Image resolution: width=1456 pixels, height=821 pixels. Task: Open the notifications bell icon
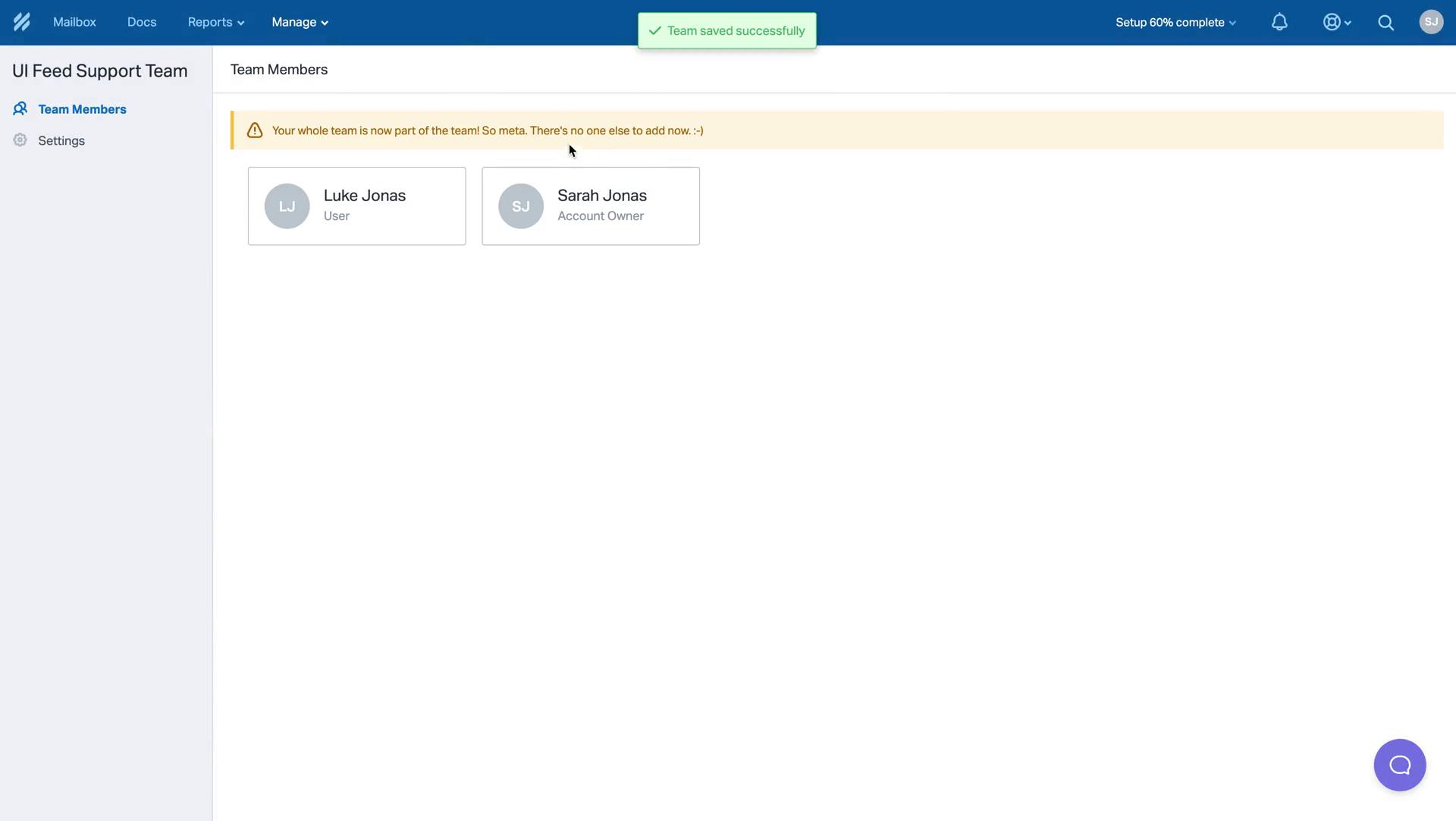coord(1279,22)
